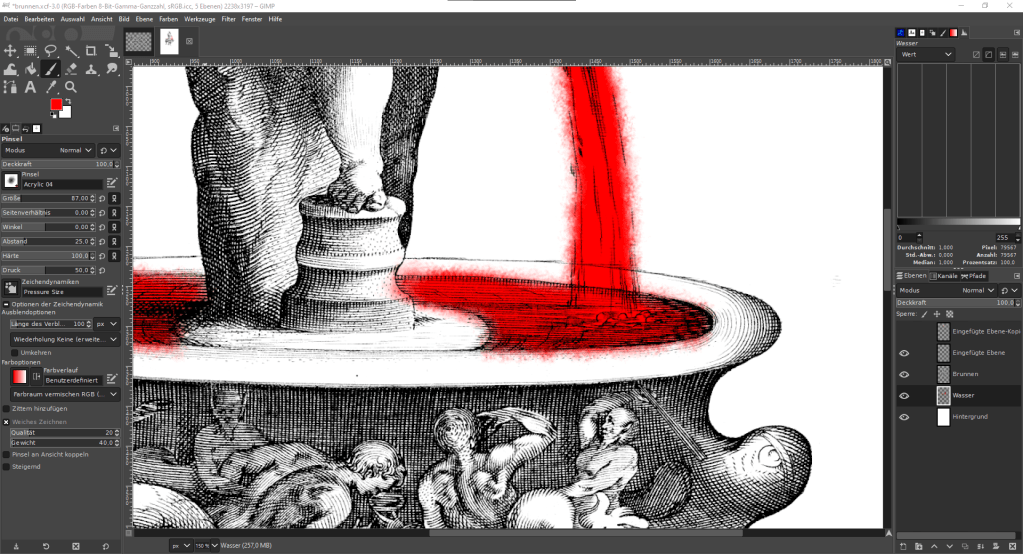Pick the Crop tool
1023x554 pixels.
click(91, 50)
